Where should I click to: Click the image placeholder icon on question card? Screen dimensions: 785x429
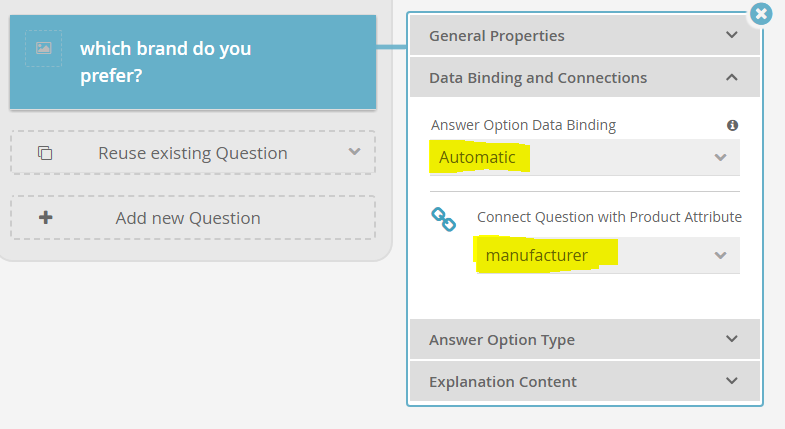click(x=44, y=48)
